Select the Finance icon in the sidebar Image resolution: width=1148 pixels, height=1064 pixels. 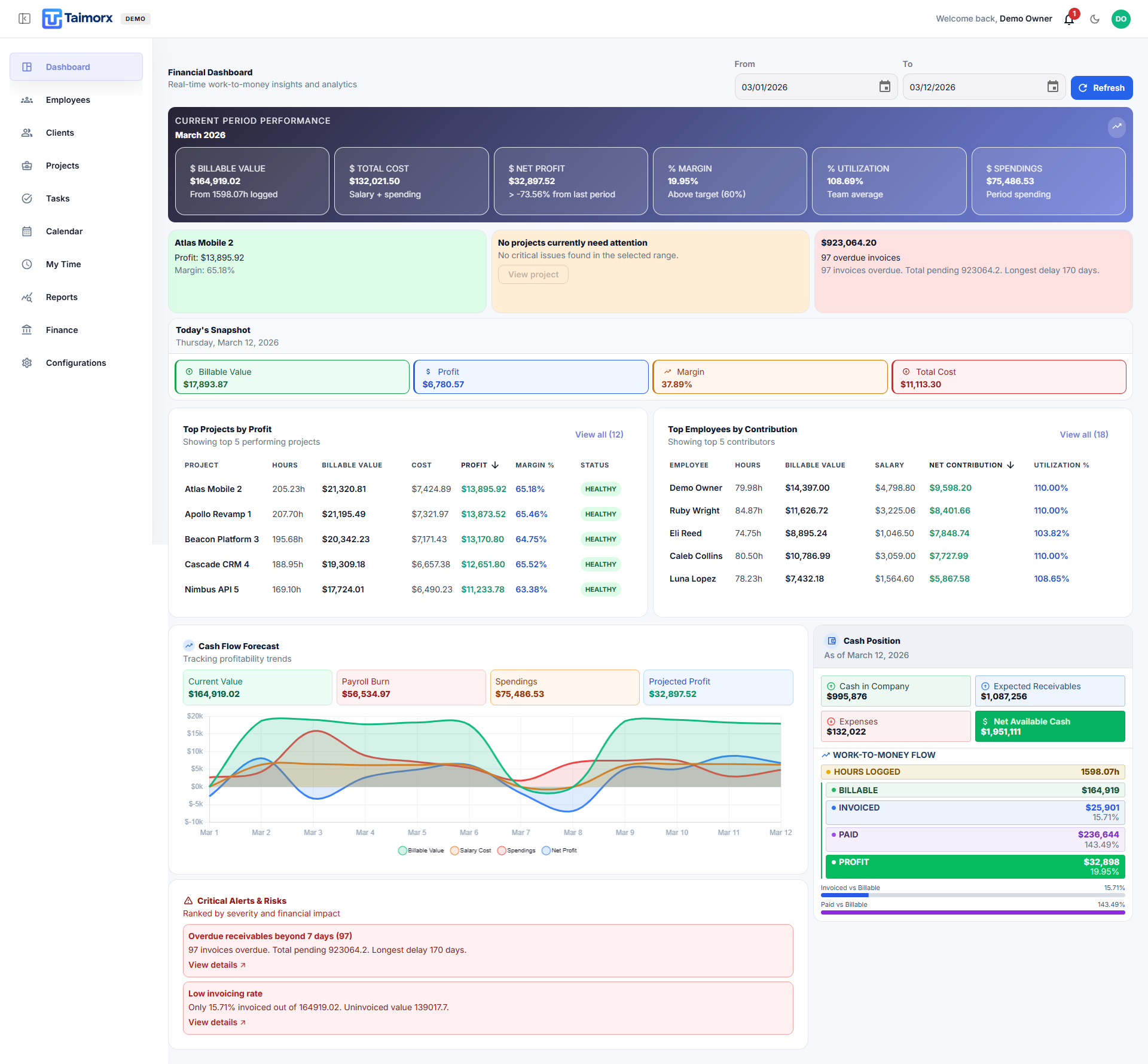click(28, 329)
